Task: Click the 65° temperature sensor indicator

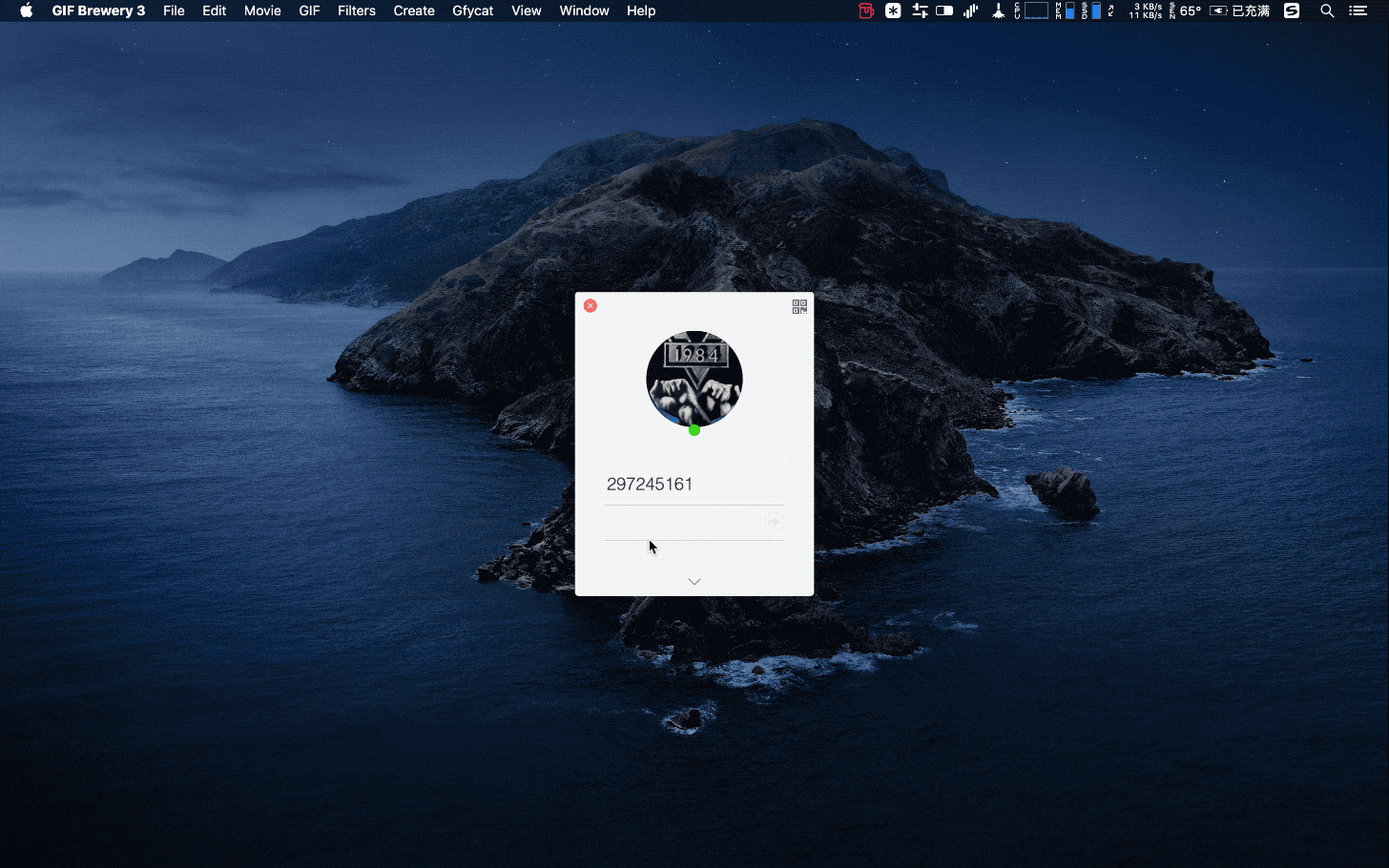Action: [1185, 10]
